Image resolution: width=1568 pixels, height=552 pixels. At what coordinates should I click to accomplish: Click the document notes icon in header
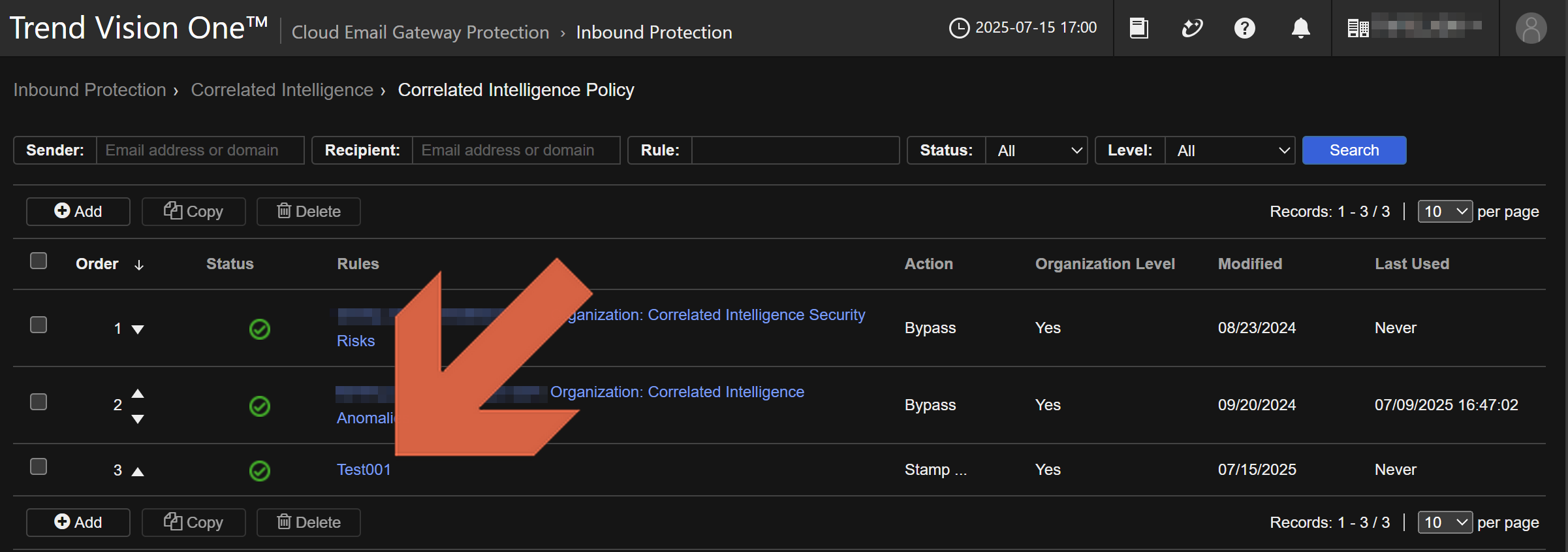[1138, 28]
